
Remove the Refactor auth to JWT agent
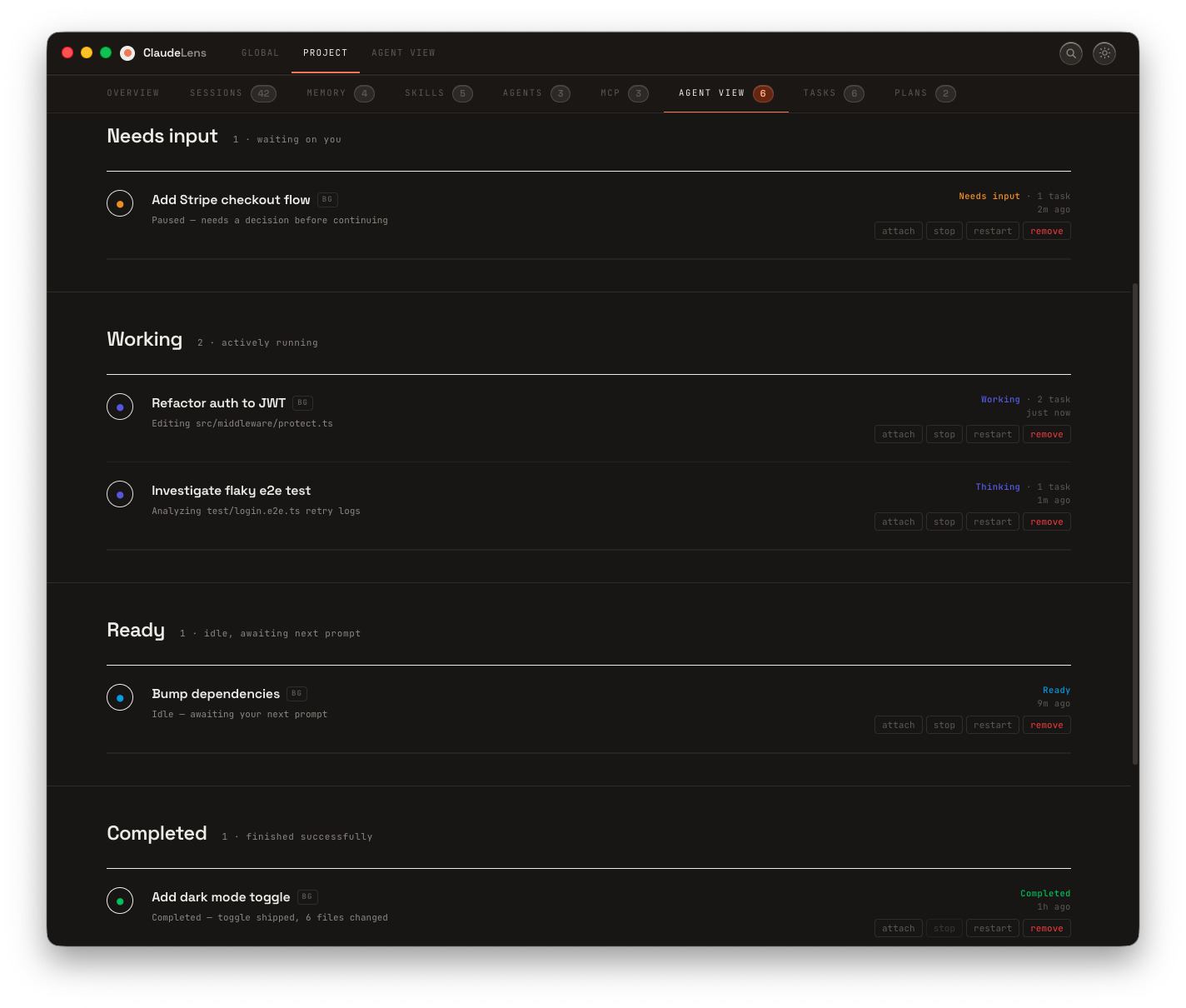click(x=1047, y=435)
